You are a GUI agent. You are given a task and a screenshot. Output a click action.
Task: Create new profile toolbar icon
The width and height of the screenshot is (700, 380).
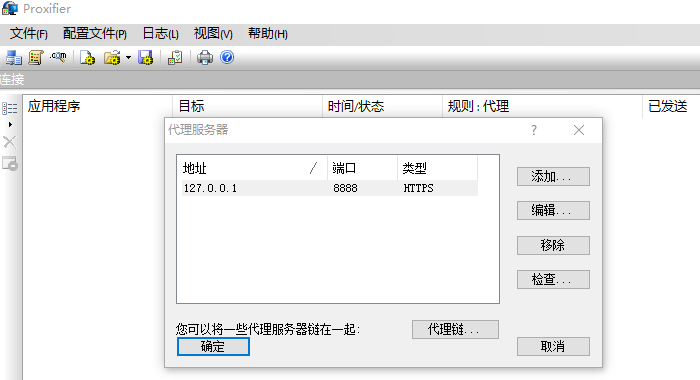[88, 58]
